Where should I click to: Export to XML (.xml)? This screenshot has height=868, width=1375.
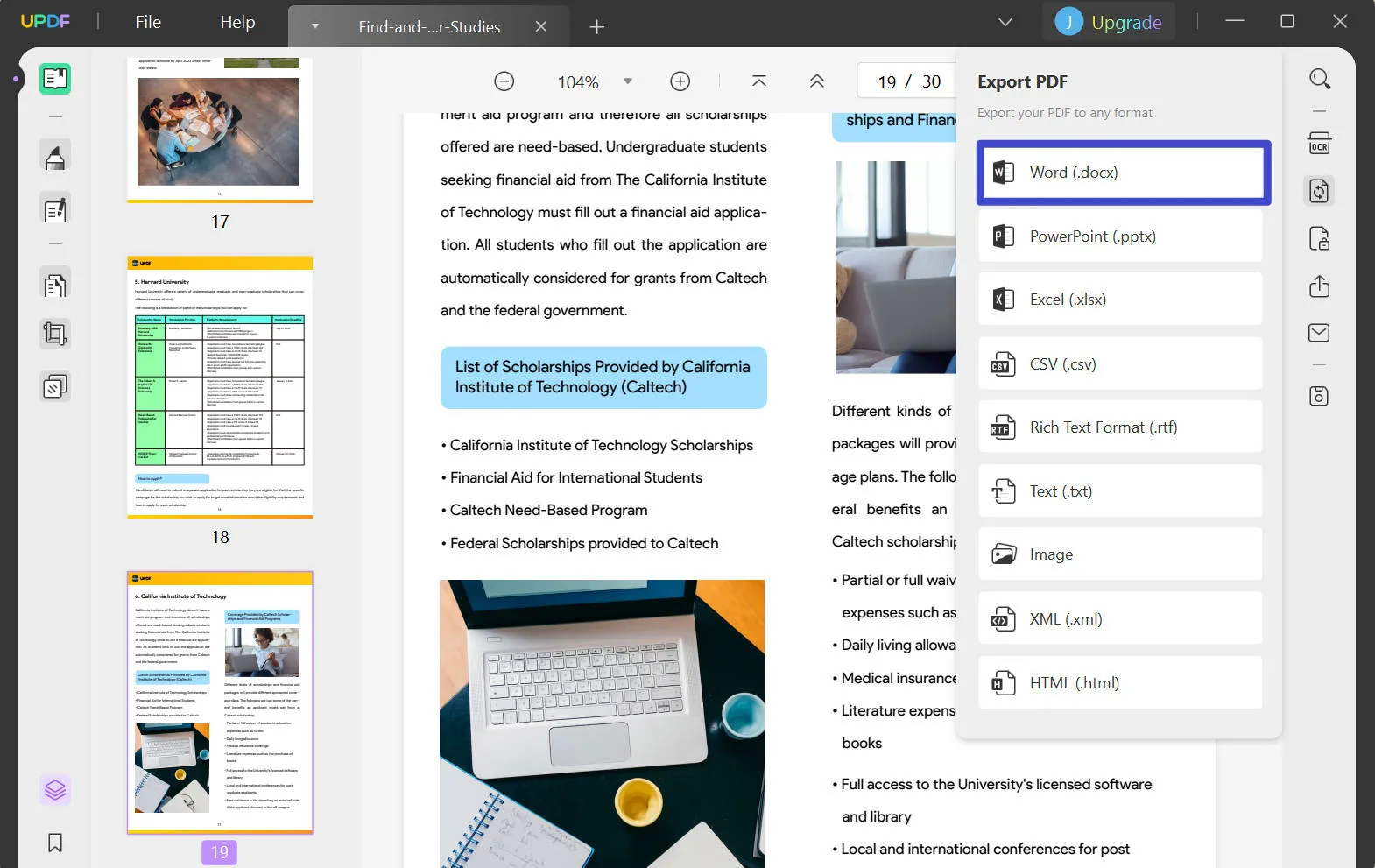point(1120,619)
